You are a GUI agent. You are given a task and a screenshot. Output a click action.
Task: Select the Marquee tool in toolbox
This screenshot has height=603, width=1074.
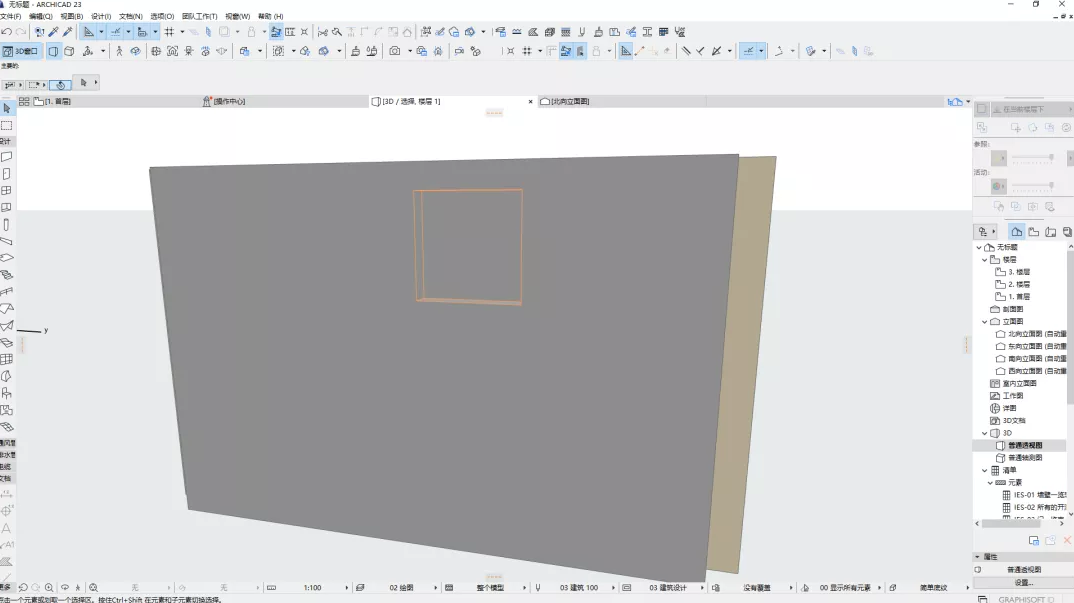(7, 125)
